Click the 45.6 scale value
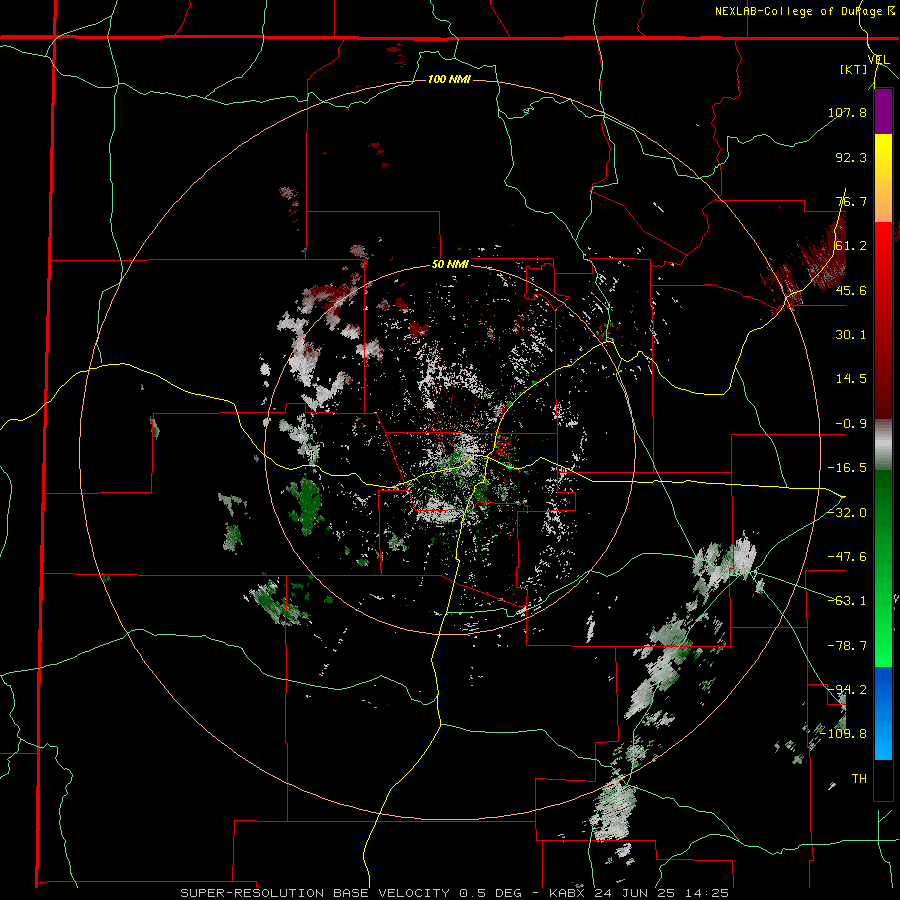The image size is (900, 900). click(851, 290)
